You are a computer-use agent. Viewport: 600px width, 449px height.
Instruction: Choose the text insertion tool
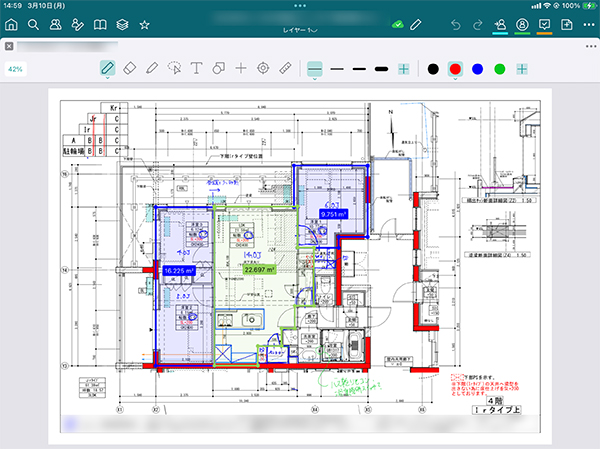[x=196, y=68]
